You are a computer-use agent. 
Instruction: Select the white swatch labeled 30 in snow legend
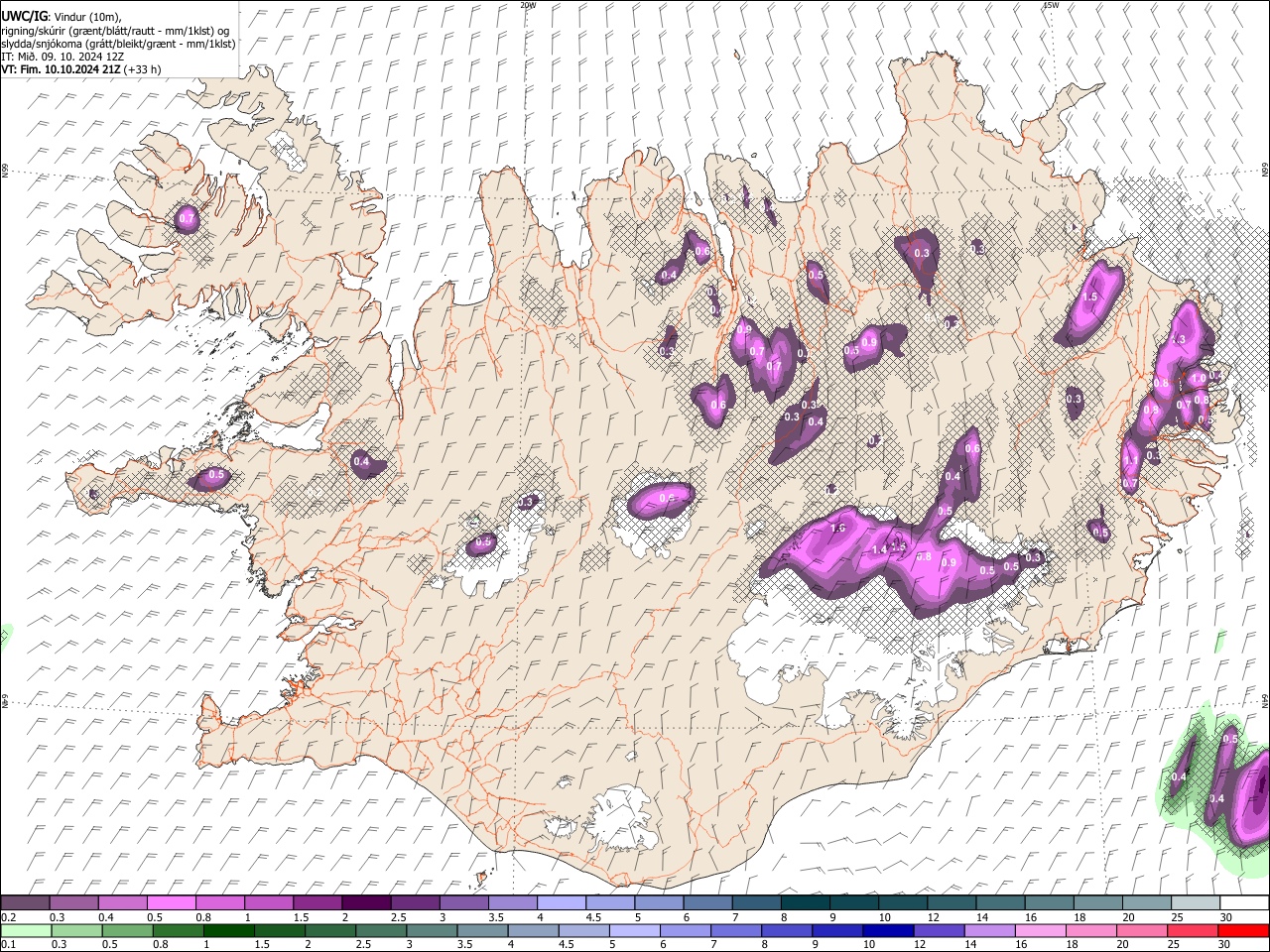coord(1244,902)
